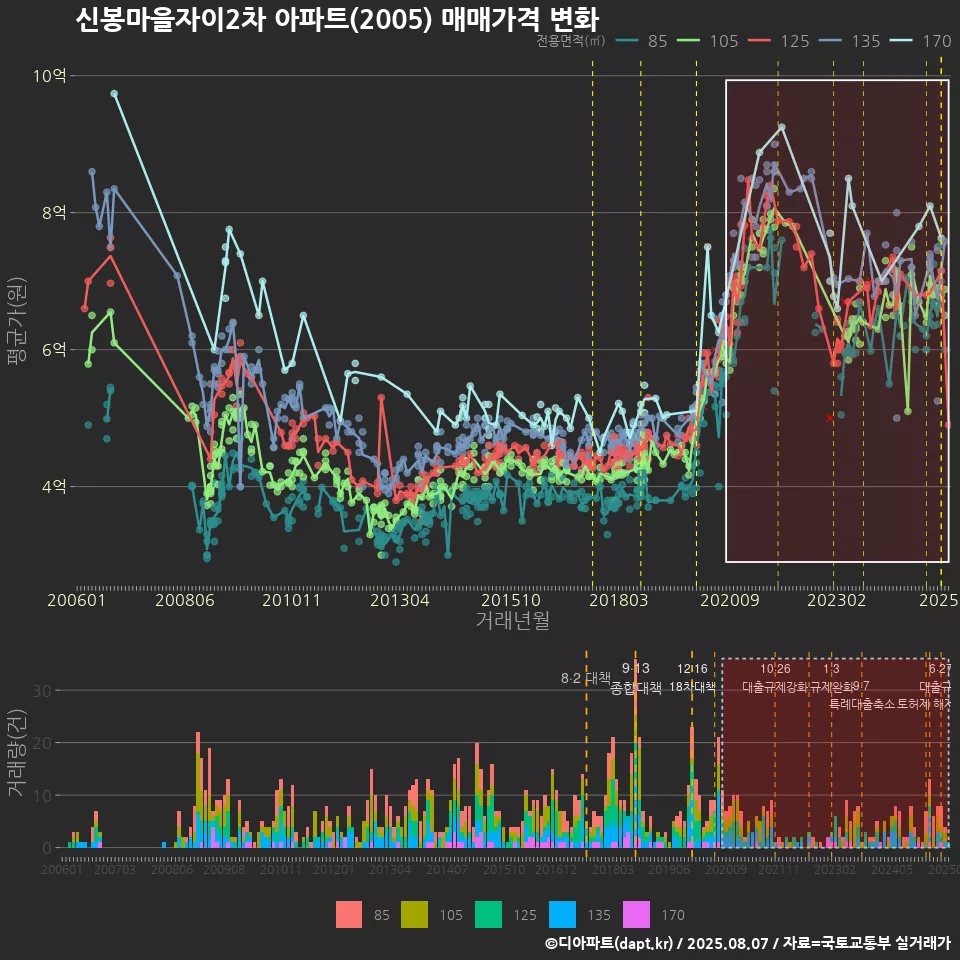The width and height of the screenshot is (960, 960).
Task: Select the 135 series in top line legend
Action: tap(850, 41)
